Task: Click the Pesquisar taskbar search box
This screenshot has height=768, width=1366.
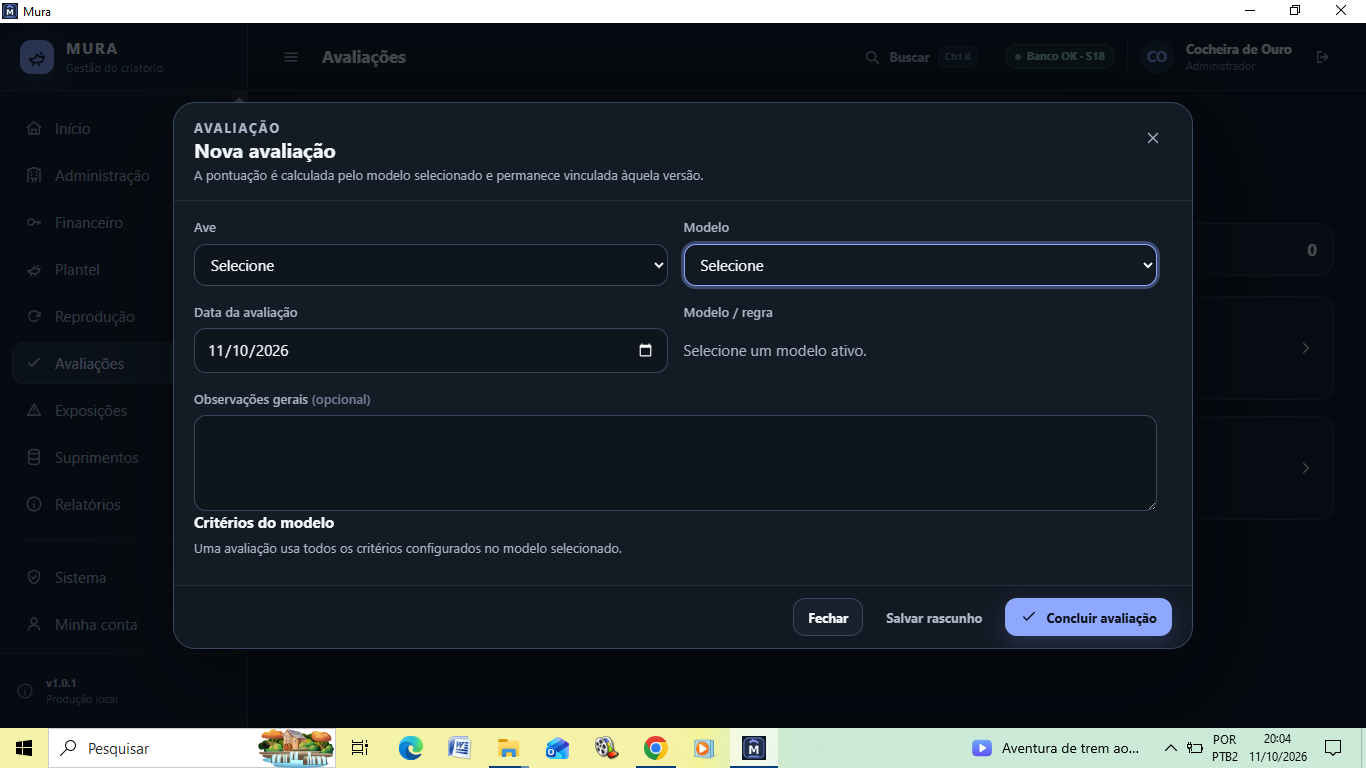Action: 194,748
